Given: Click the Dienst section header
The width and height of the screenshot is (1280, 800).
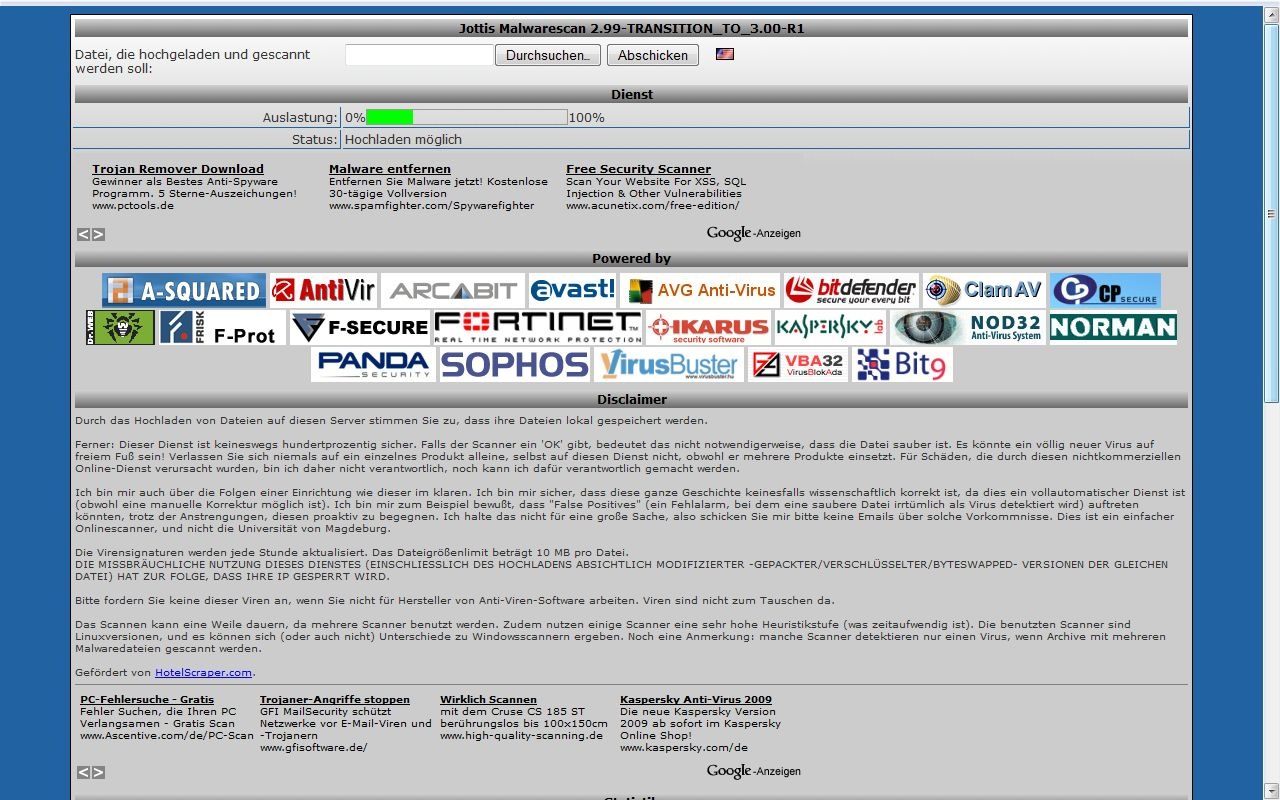Looking at the screenshot, I should pos(632,94).
